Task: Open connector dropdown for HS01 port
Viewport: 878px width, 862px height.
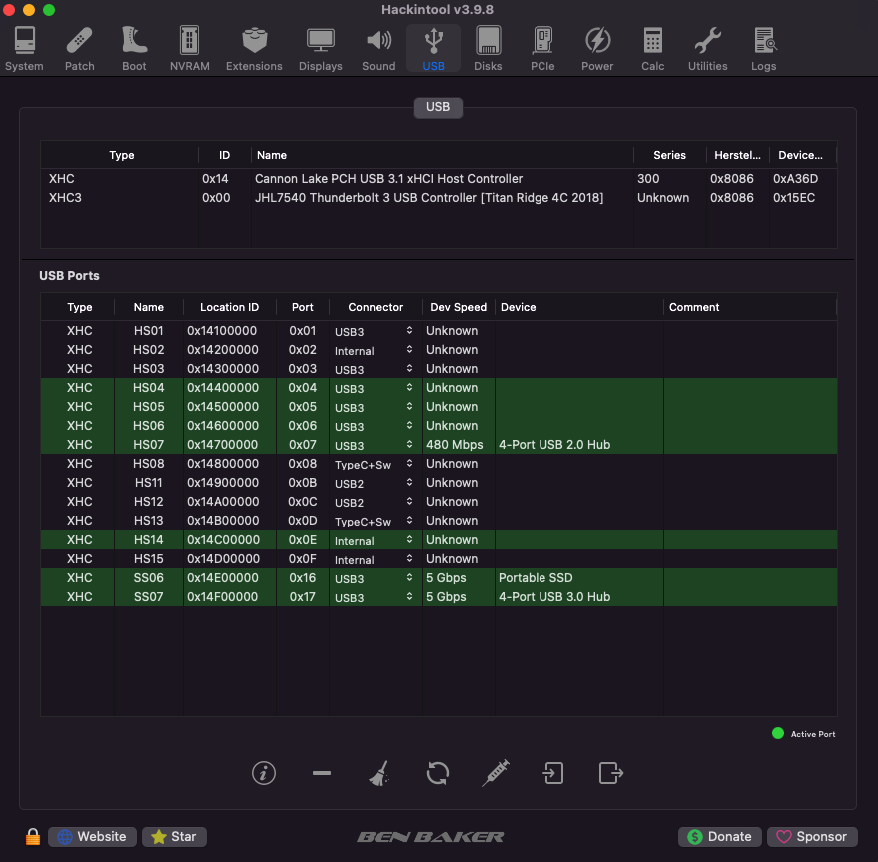Action: (x=409, y=331)
